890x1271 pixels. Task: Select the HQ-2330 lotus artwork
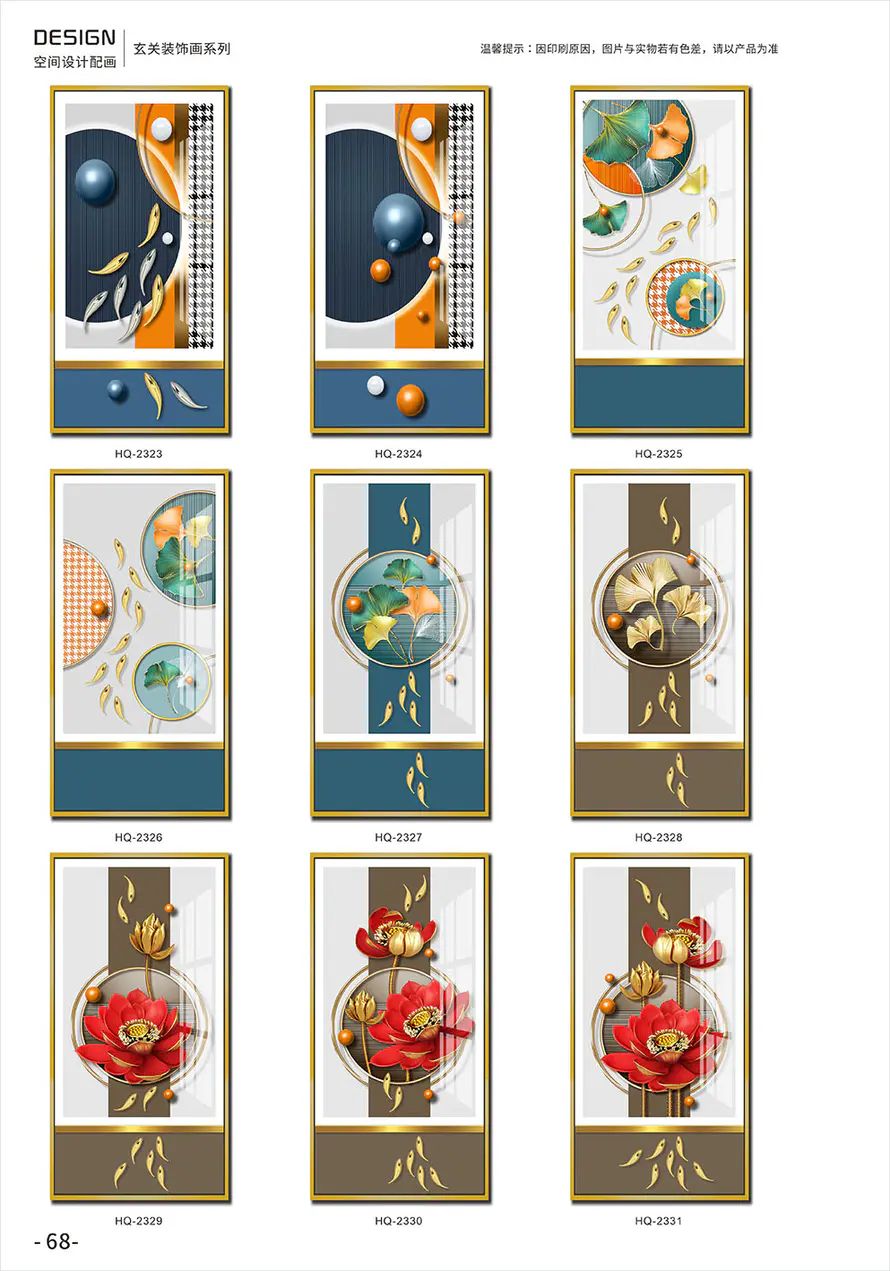click(x=400, y=1027)
